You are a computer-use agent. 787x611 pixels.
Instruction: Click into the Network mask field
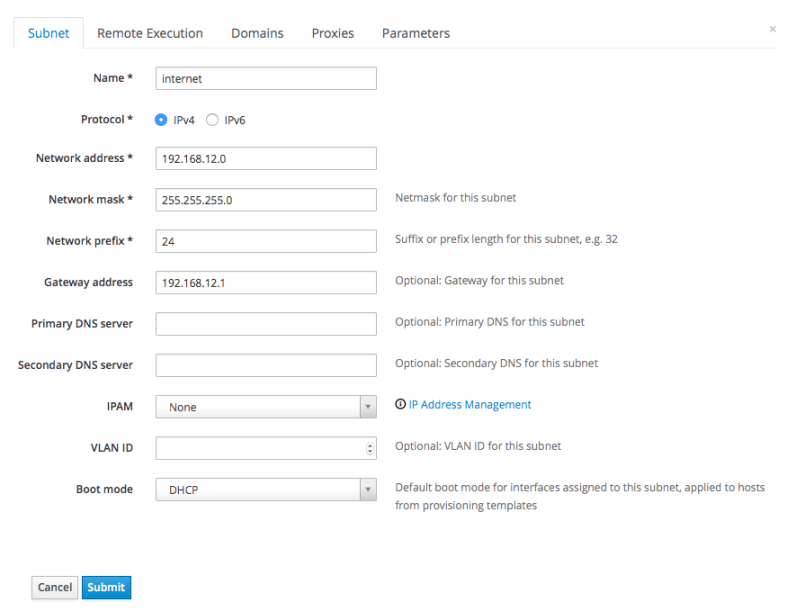pyautogui.click(x=266, y=200)
